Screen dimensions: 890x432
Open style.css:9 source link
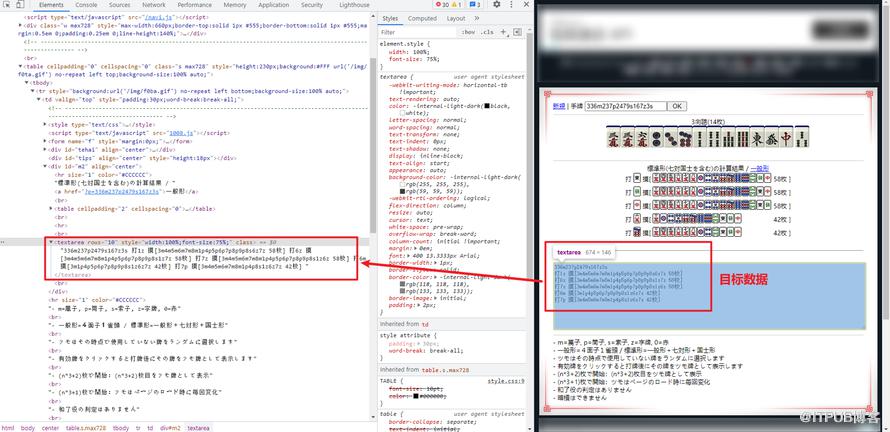[506, 381]
